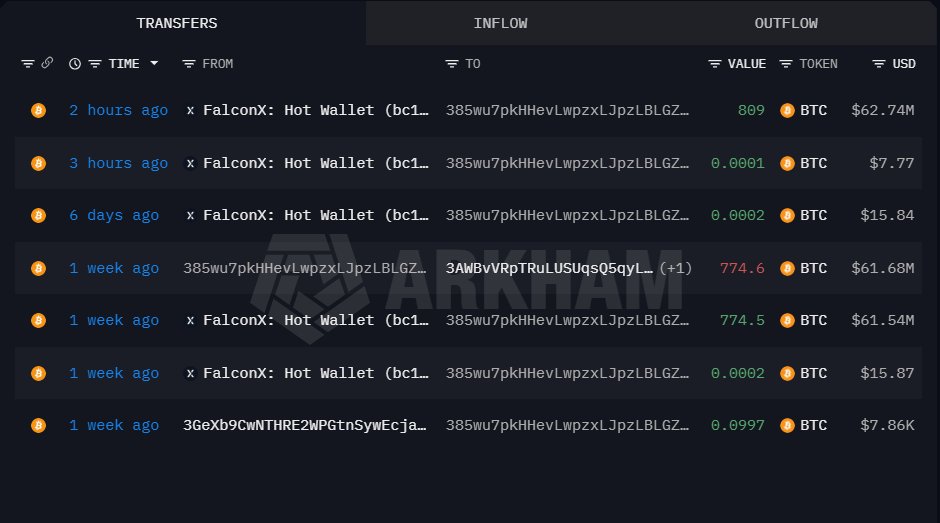Open recipient 385wu7pkH address in 809 row
Viewport: 940px width, 523px height.
(567, 110)
